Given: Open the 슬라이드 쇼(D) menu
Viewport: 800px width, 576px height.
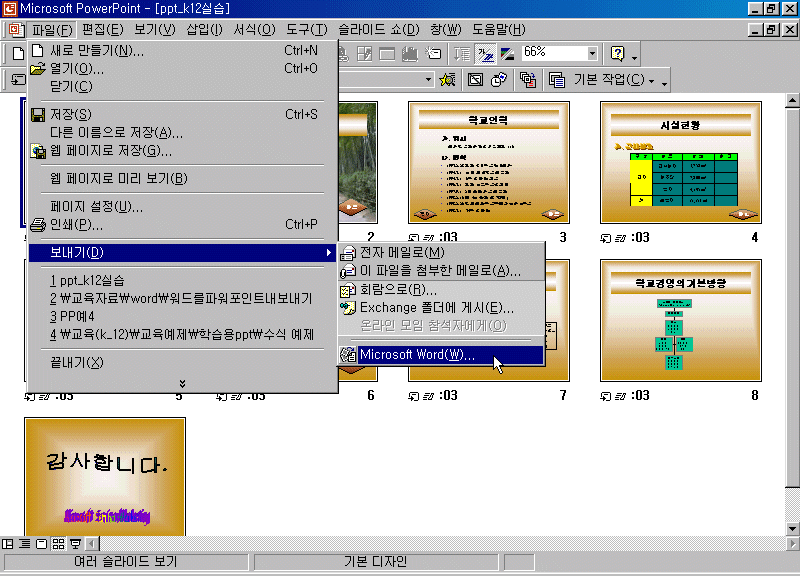Looking at the screenshot, I should [x=378, y=30].
